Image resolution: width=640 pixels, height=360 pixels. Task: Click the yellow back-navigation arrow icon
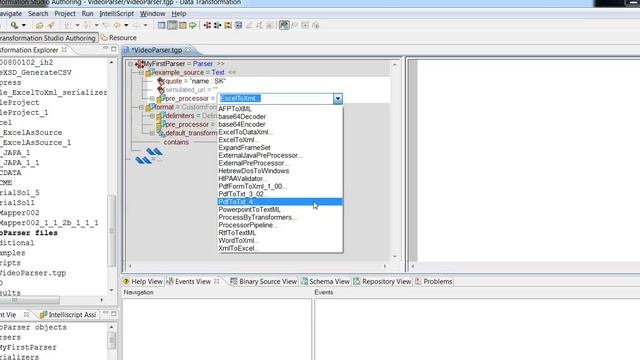(117, 25)
